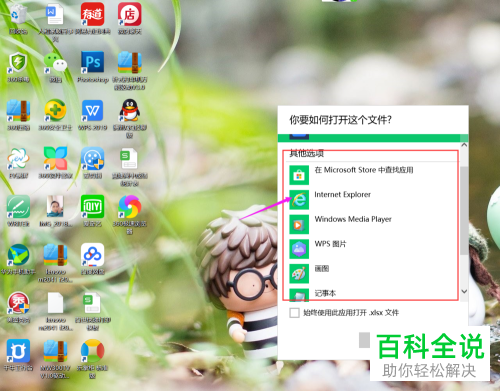Choose 画图 (Paint) from the list
The height and width of the screenshot is (391, 500).
tap(373, 273)
